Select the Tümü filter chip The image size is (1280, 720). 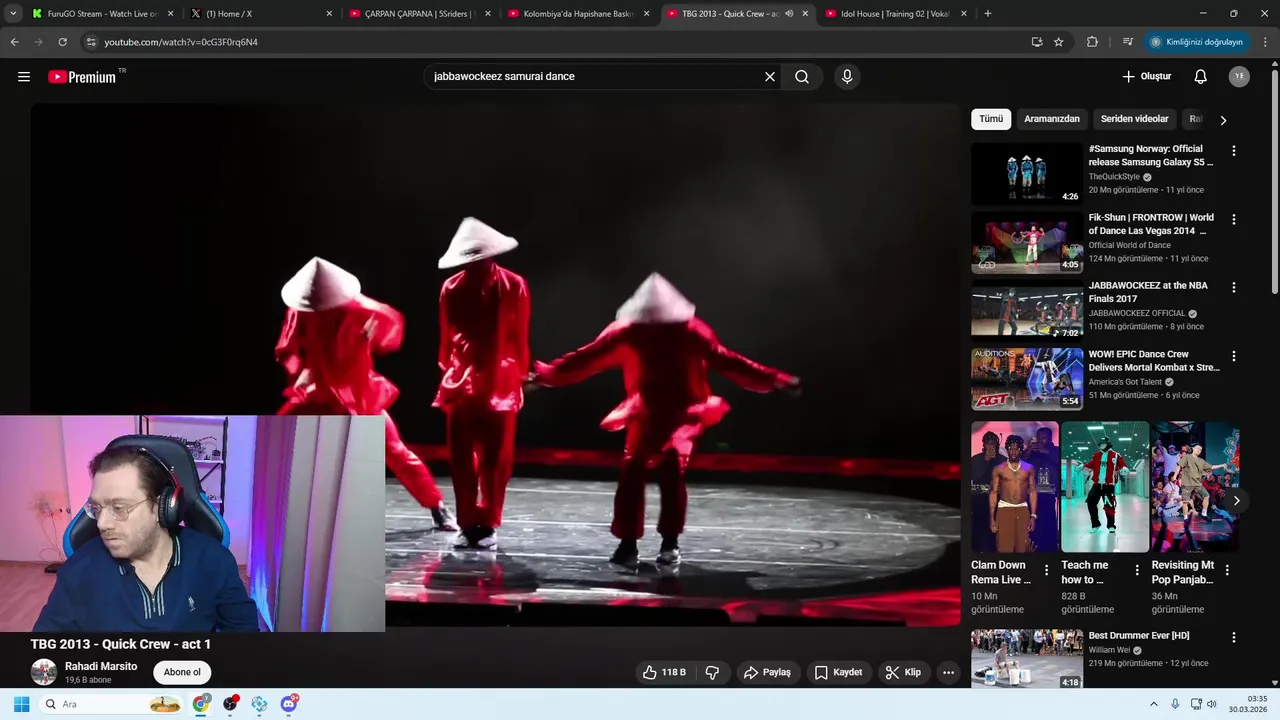click(991, 119)
